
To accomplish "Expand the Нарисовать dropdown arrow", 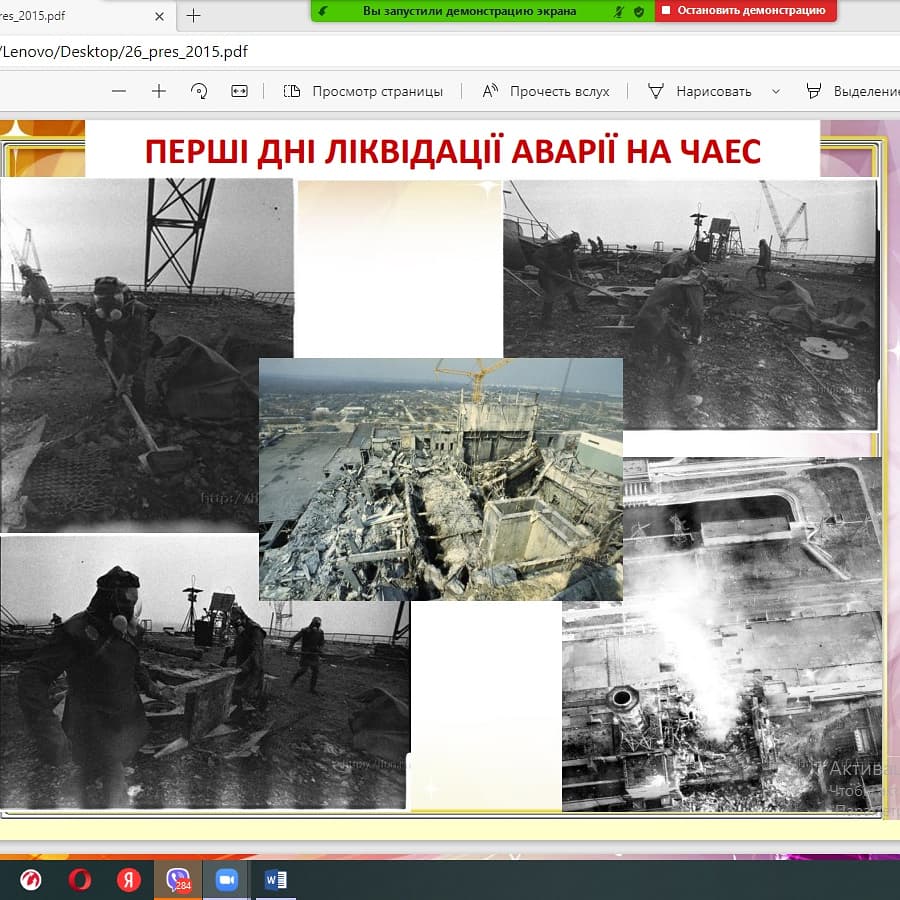I will (775, 91).
